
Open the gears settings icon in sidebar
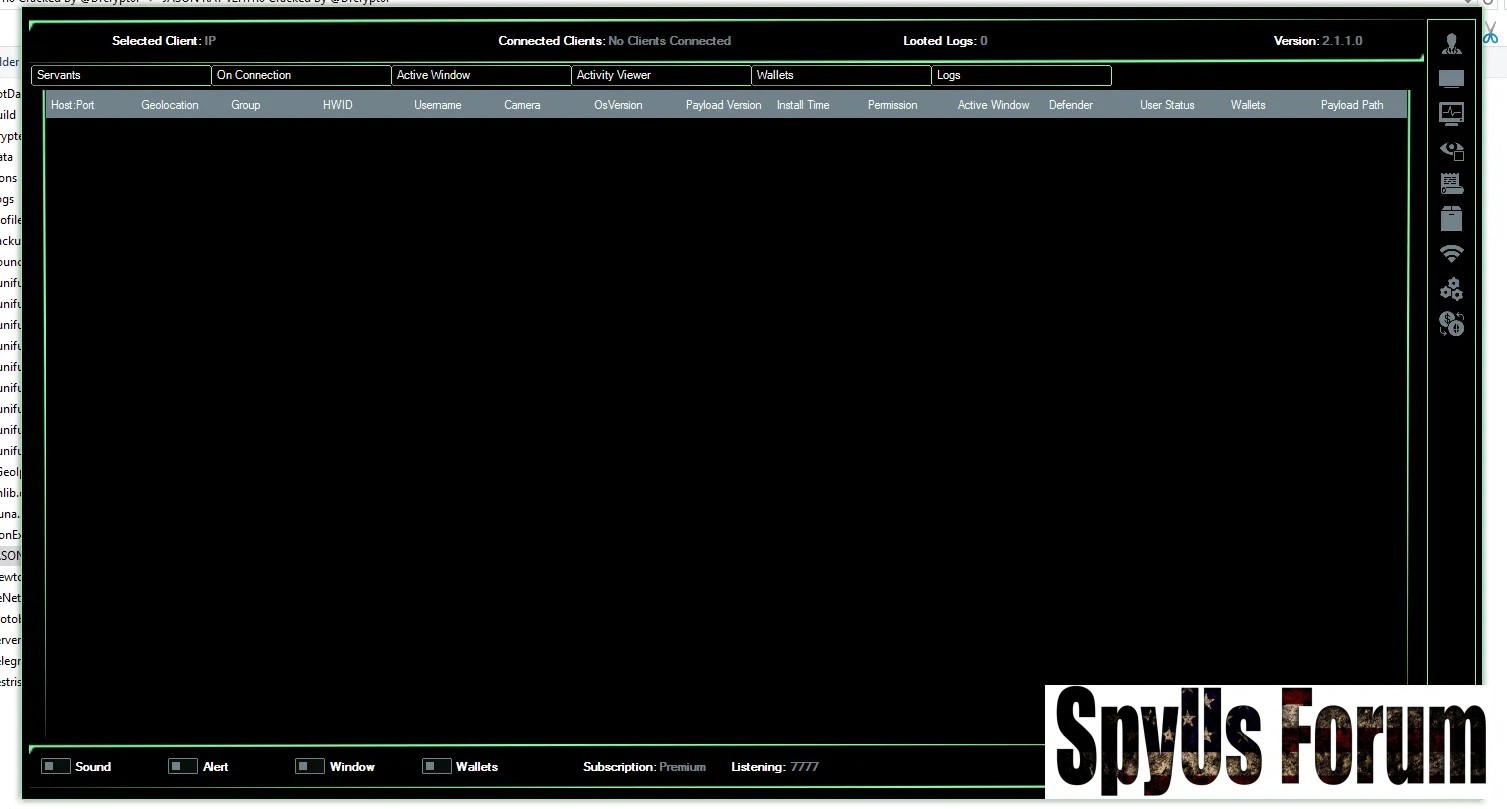(1451, 289)
